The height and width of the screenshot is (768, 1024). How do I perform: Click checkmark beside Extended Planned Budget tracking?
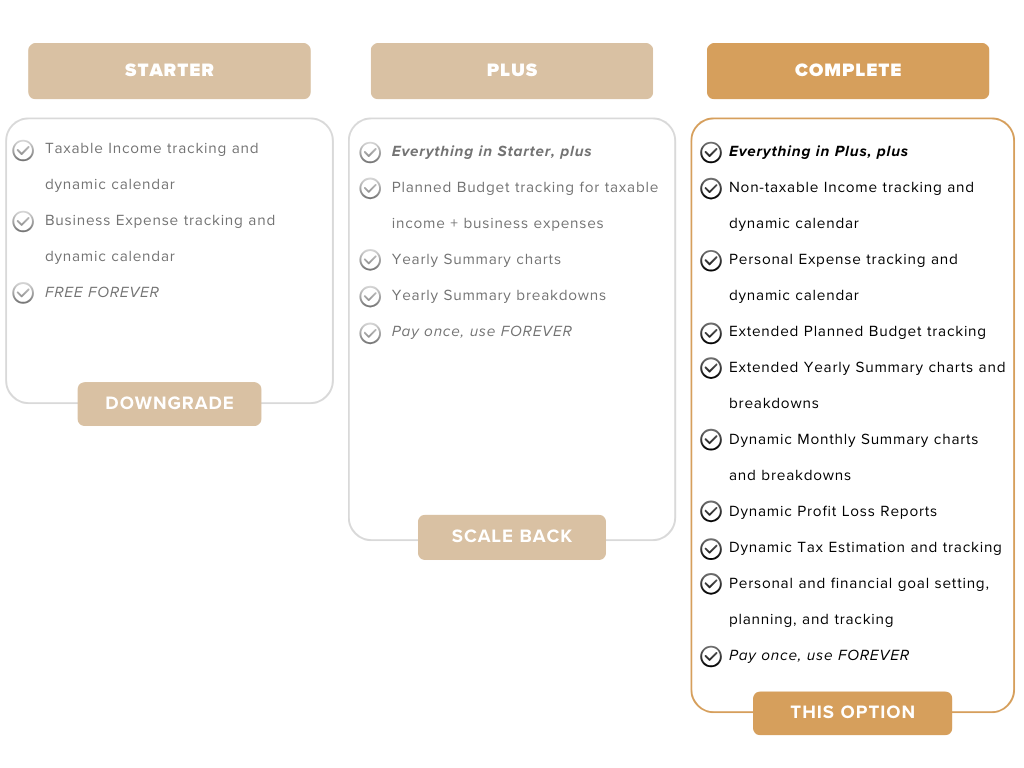tap(711, 332)
